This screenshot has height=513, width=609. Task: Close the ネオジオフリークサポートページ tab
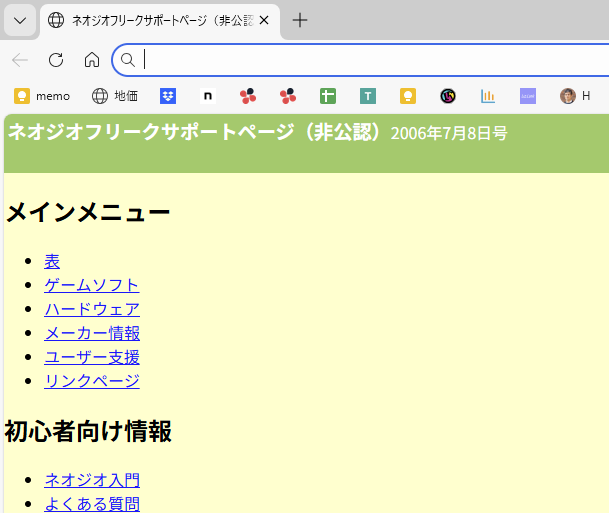[x=264, y=20]
